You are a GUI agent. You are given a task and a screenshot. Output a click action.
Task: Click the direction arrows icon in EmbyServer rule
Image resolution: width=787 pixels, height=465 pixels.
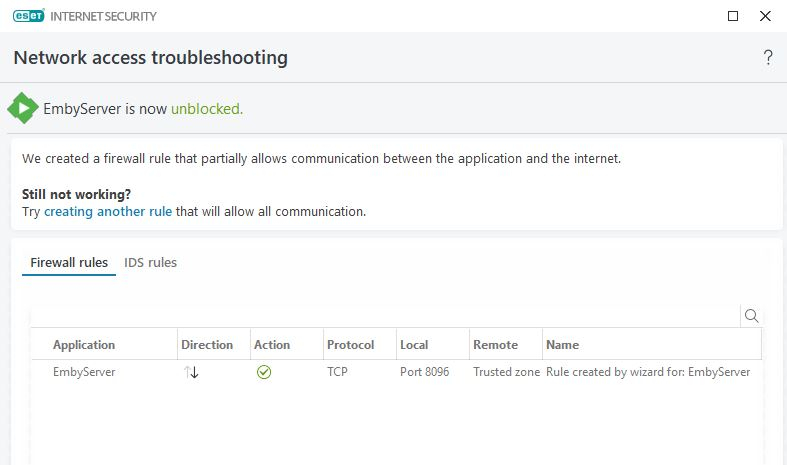point(190,372)
